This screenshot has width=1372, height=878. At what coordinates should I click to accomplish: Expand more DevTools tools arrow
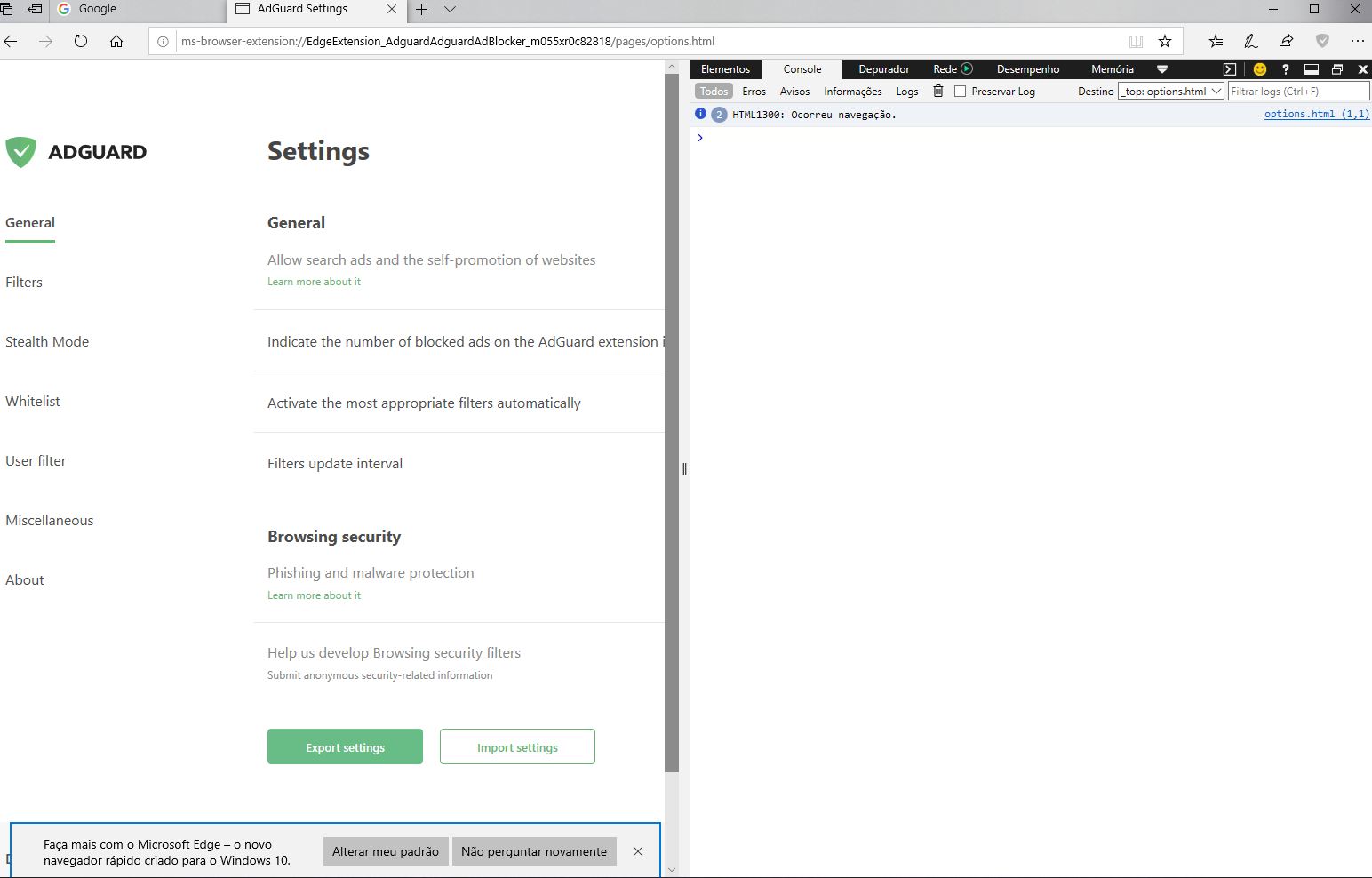click(1161, 68)
